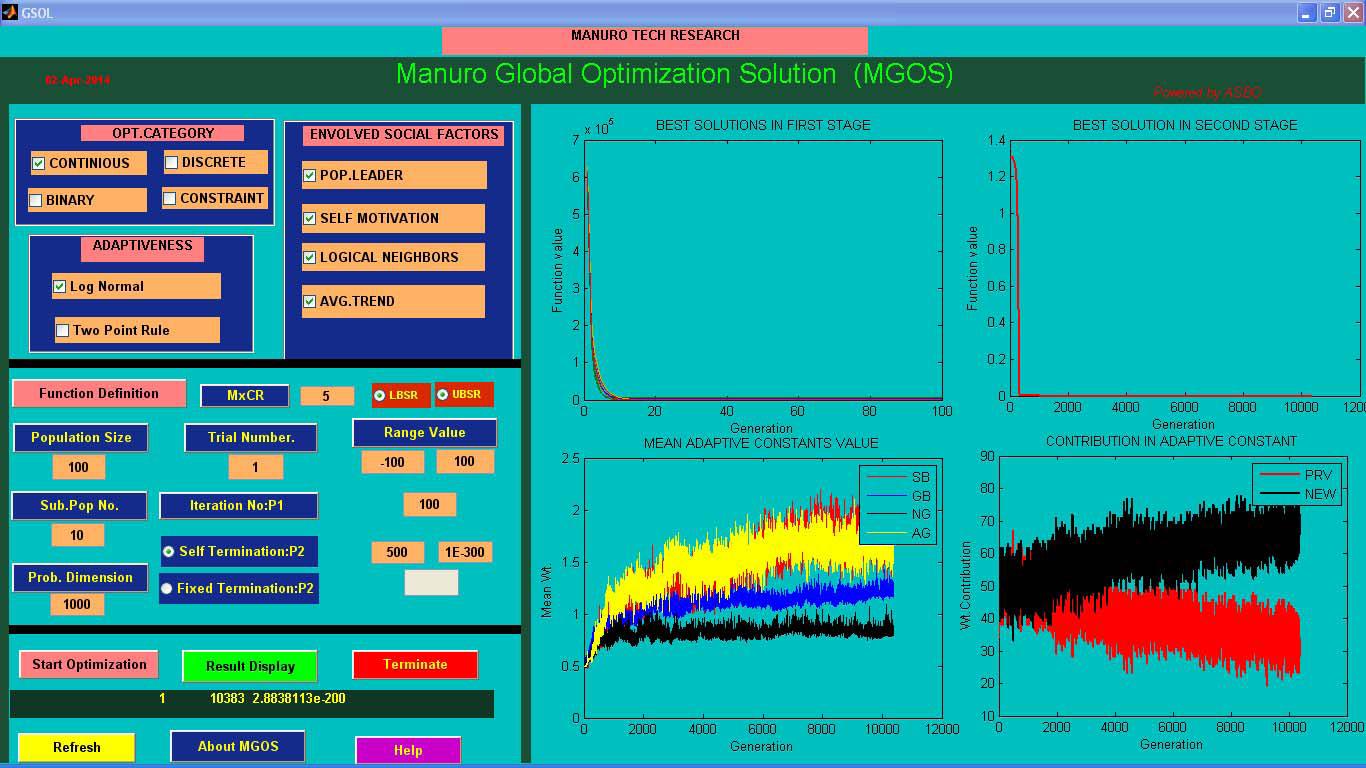Click the Manuro Global Optimization Solution title
This screenshot has height=768, width=1366.
(675, 74)
